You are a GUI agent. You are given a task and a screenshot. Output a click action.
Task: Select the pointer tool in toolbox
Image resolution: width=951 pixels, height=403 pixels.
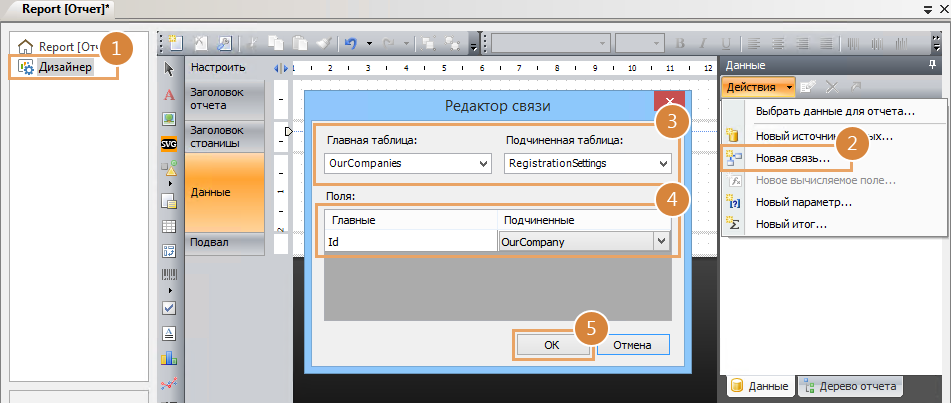click(x=169, y=68)
